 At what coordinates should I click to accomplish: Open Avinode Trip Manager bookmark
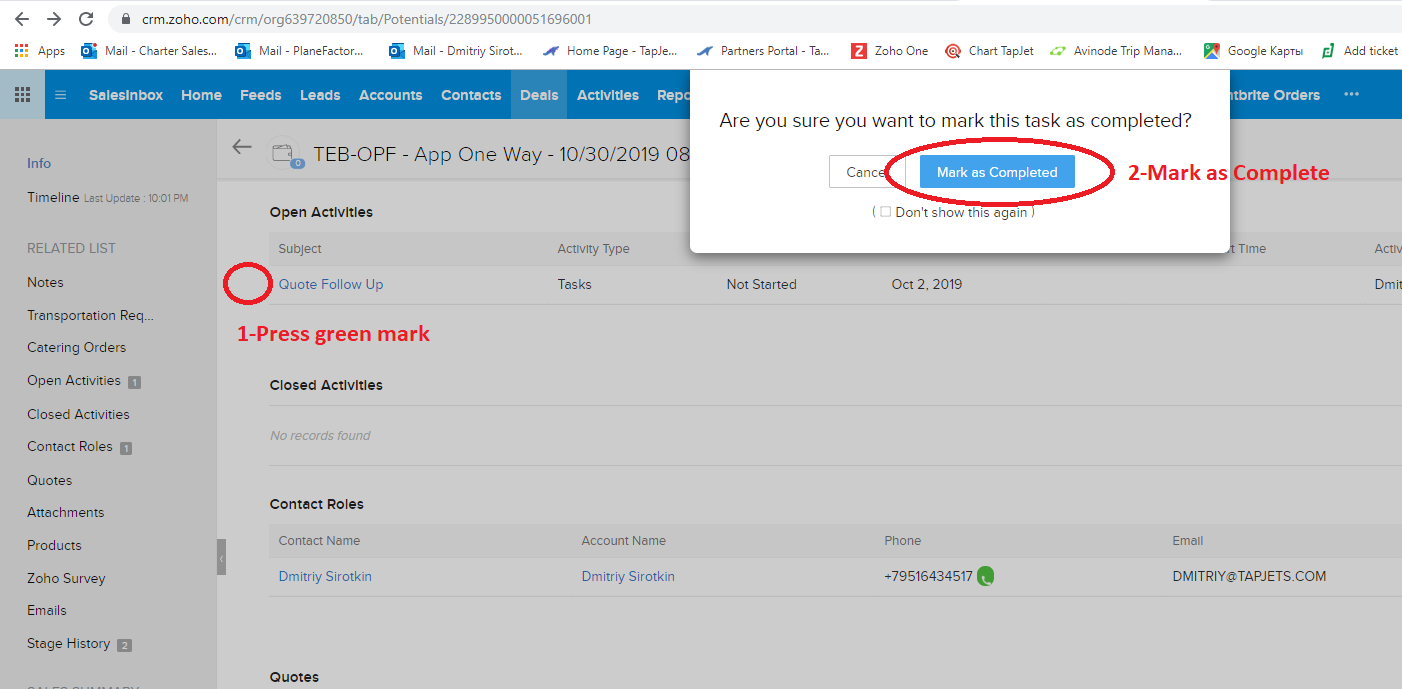click(x=1116, y=50)
